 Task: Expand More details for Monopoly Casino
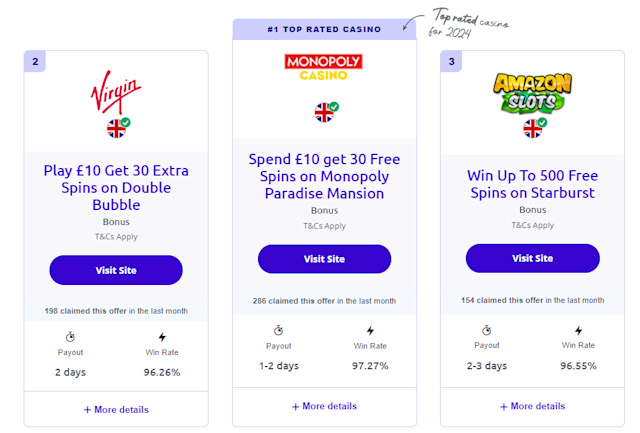coord(324,406)
